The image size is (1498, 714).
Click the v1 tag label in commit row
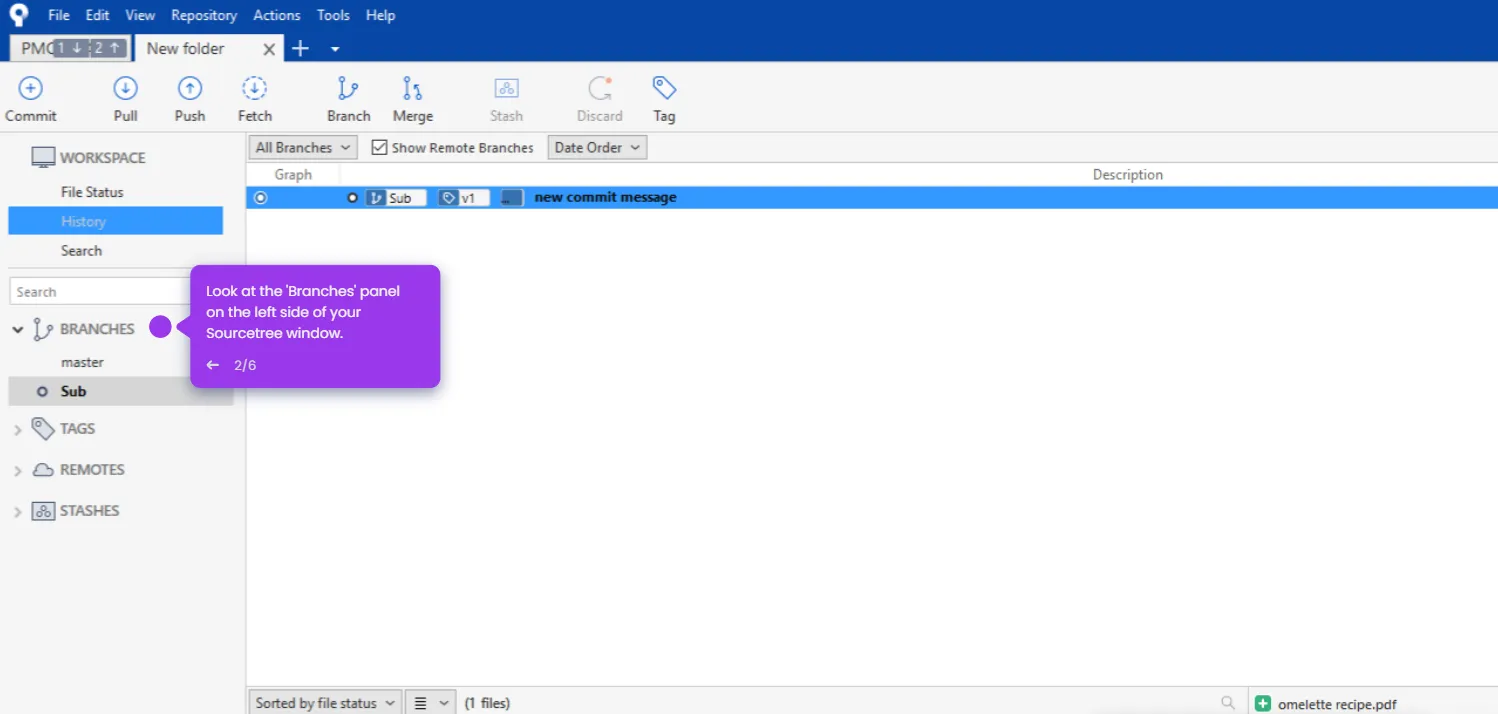coord(464,198)
